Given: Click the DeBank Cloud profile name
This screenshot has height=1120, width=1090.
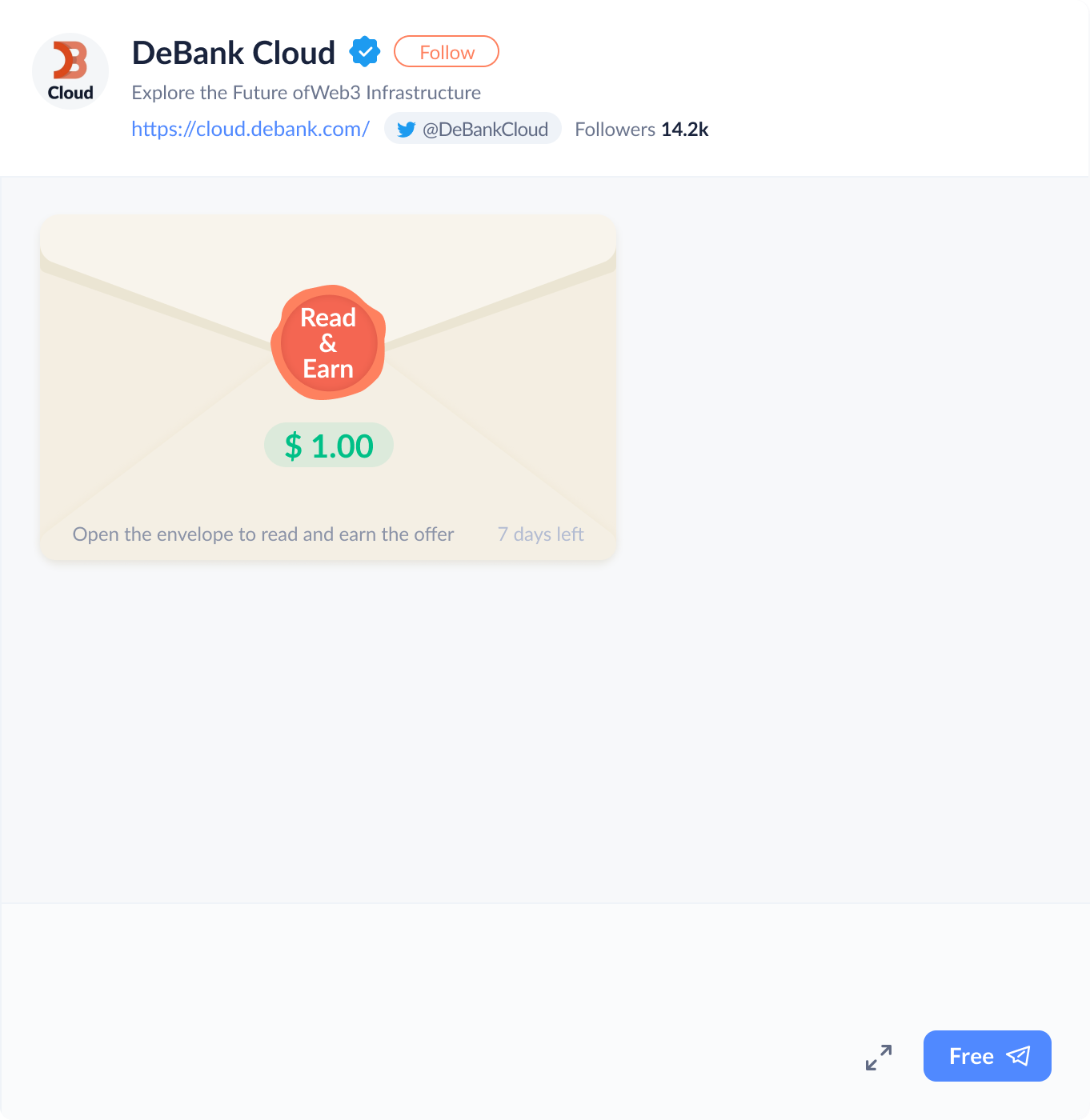Looking at the screenshot, I should pos(234,53).
